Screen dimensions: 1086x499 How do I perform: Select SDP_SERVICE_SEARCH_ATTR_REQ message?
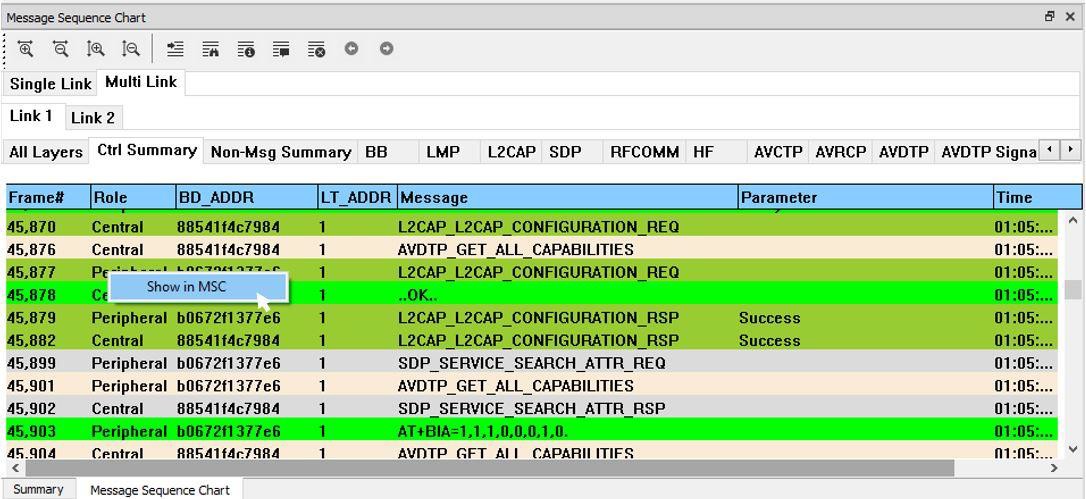(x=531, y=363)
